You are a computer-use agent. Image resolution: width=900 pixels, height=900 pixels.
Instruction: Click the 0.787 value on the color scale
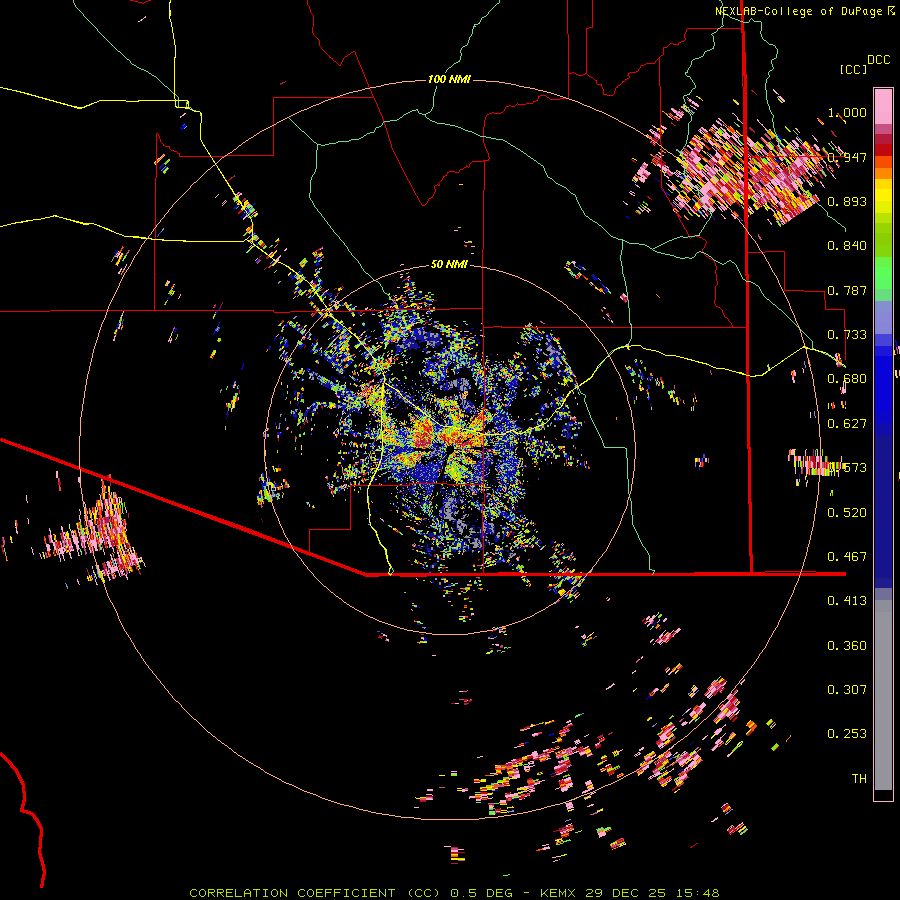(847, 290)
